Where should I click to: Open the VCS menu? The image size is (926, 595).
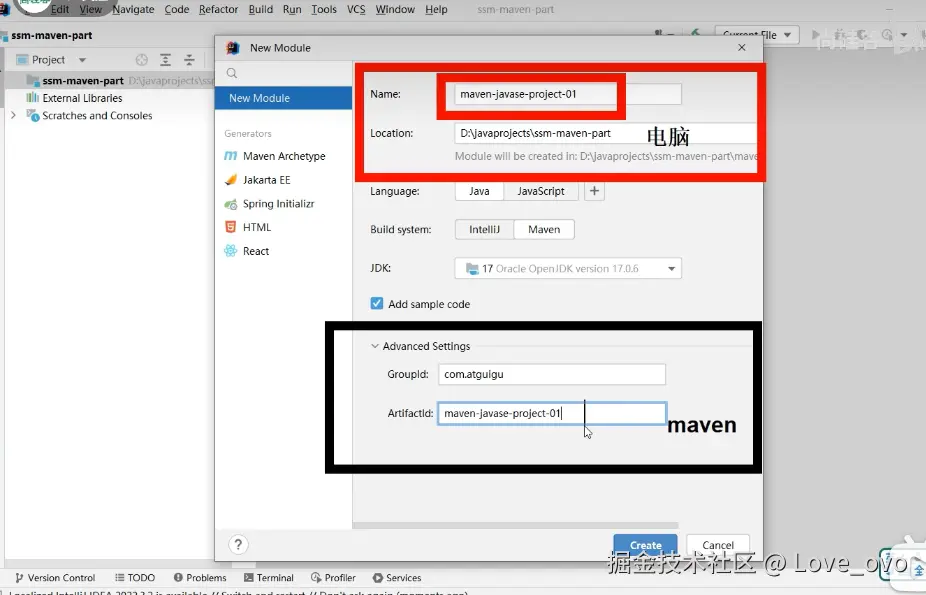click(x=356, y=9)
